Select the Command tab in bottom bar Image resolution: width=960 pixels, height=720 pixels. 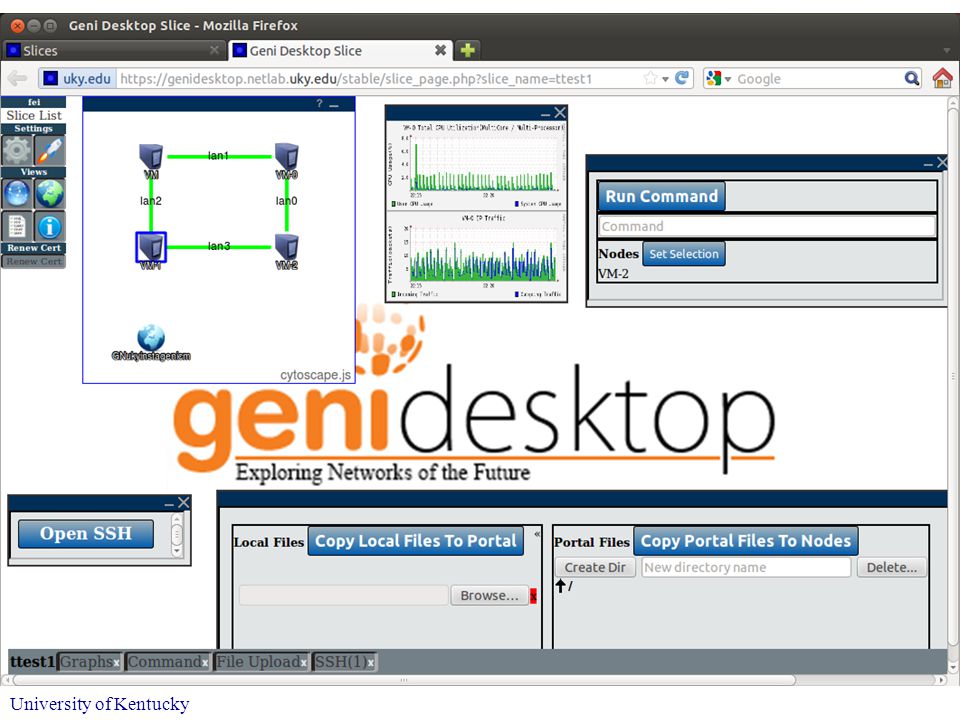pyautogui.click(x=164, y=662)
